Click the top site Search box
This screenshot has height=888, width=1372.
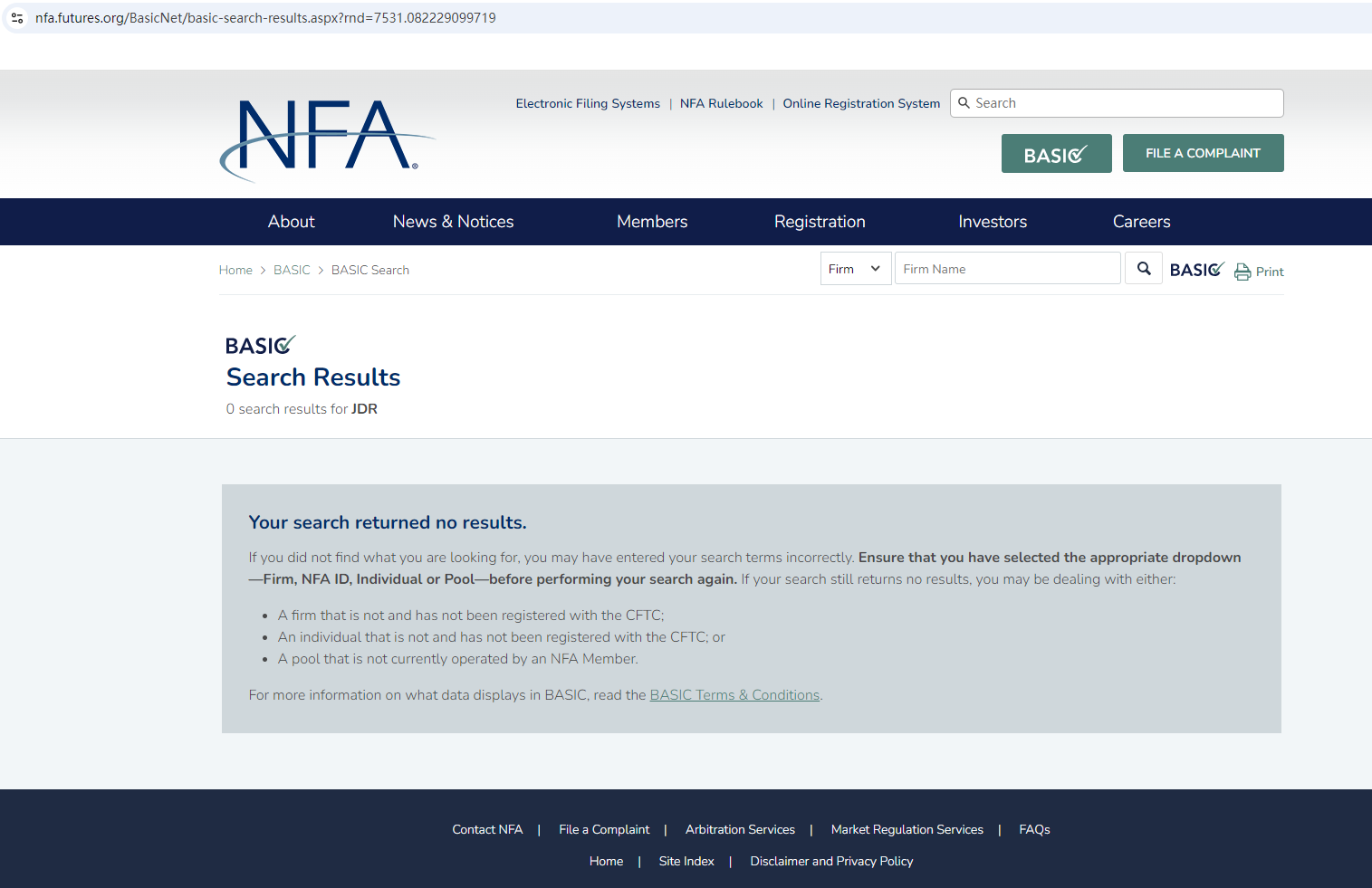[1123, 103]
